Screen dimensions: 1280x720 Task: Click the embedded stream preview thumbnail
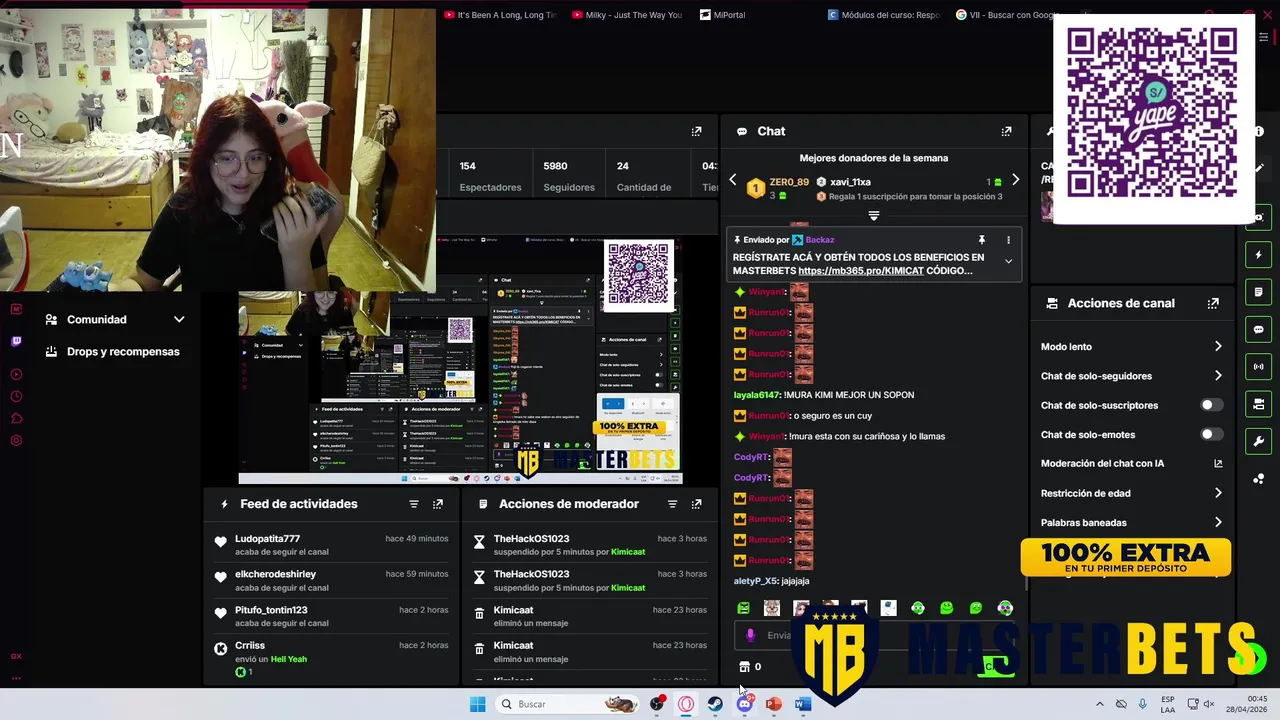(459, 360)
